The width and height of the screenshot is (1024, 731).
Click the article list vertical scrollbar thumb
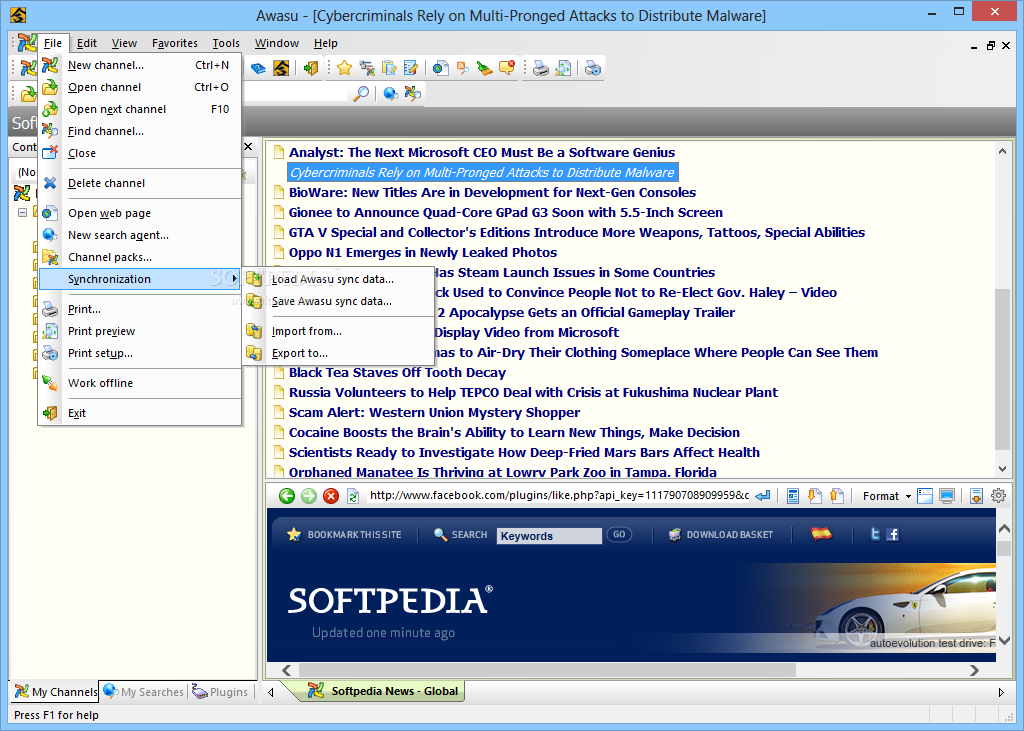pos(1003,370)
